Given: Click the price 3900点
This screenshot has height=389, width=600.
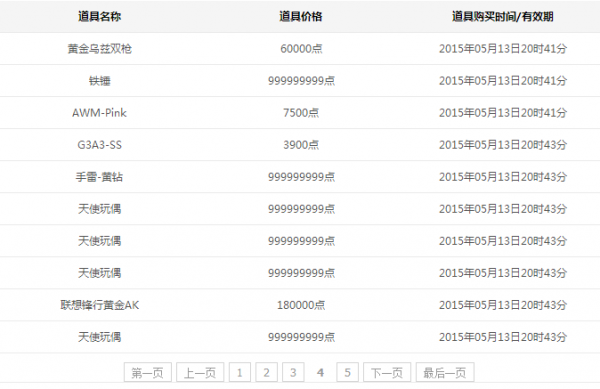Looking at the screenshot, I should click(301, 145).
